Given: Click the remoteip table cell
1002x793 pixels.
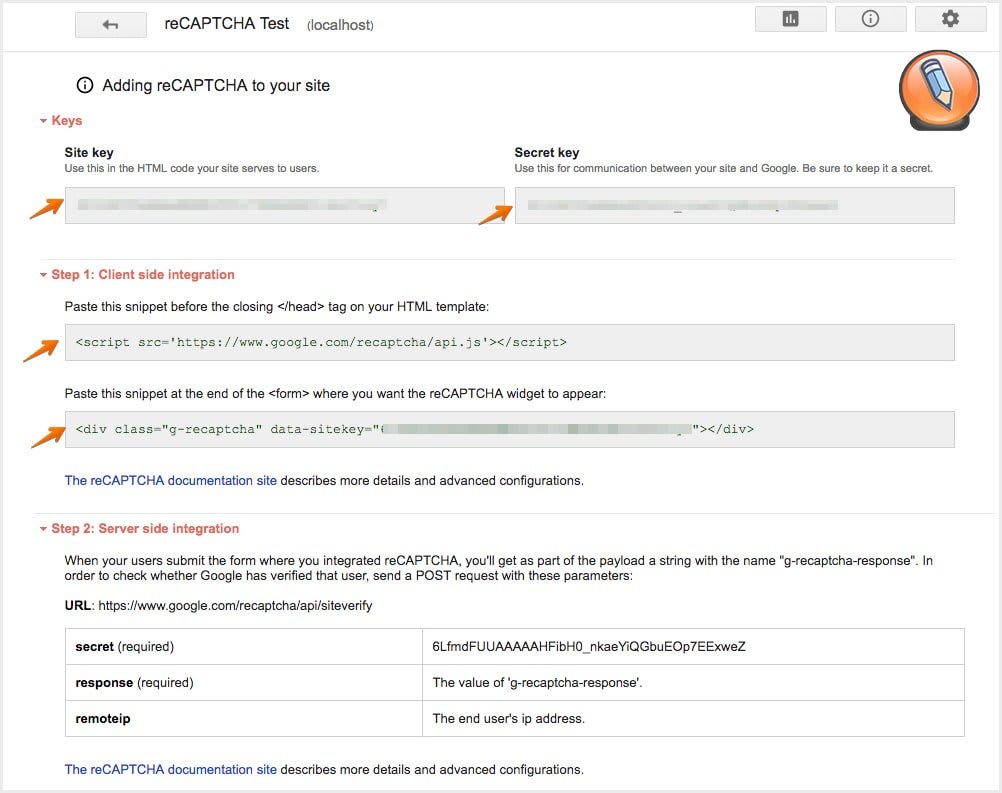Looking at the screenshot, I should (243, 718).
